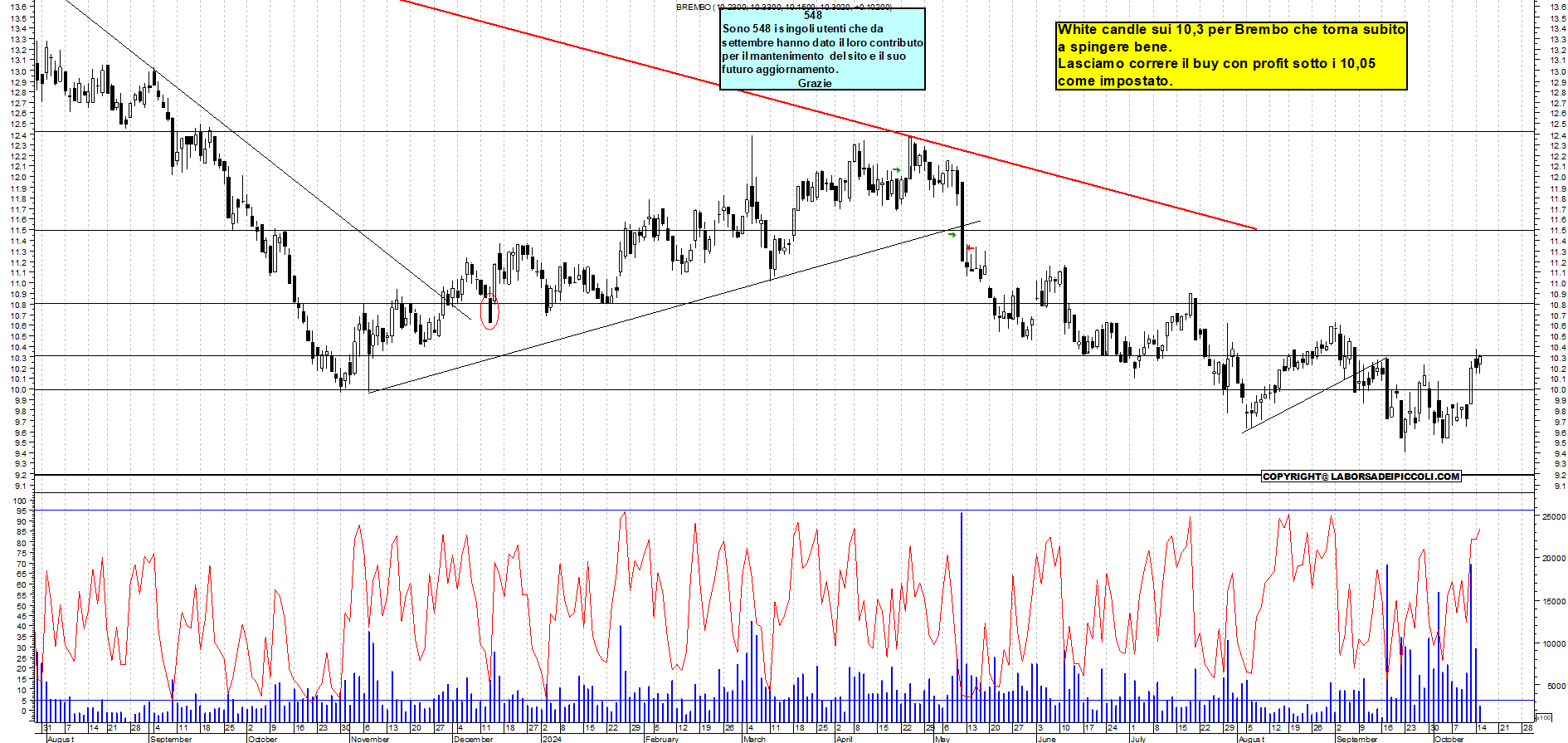Click "Sono 548 i singoli utenti che da" line
The image size is (1568, 743).
pyautogui.click(x=802, y=28)
